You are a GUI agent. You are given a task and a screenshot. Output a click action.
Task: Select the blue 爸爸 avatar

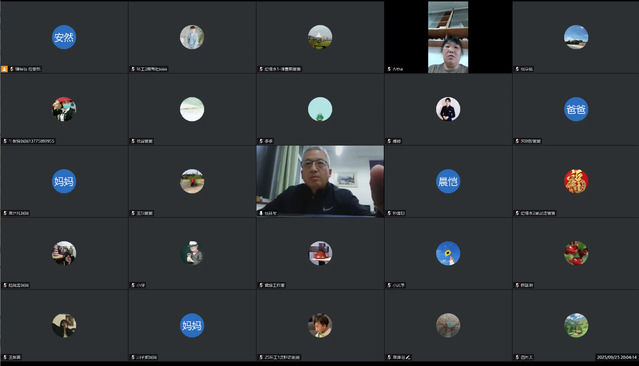tap(576, 109)
